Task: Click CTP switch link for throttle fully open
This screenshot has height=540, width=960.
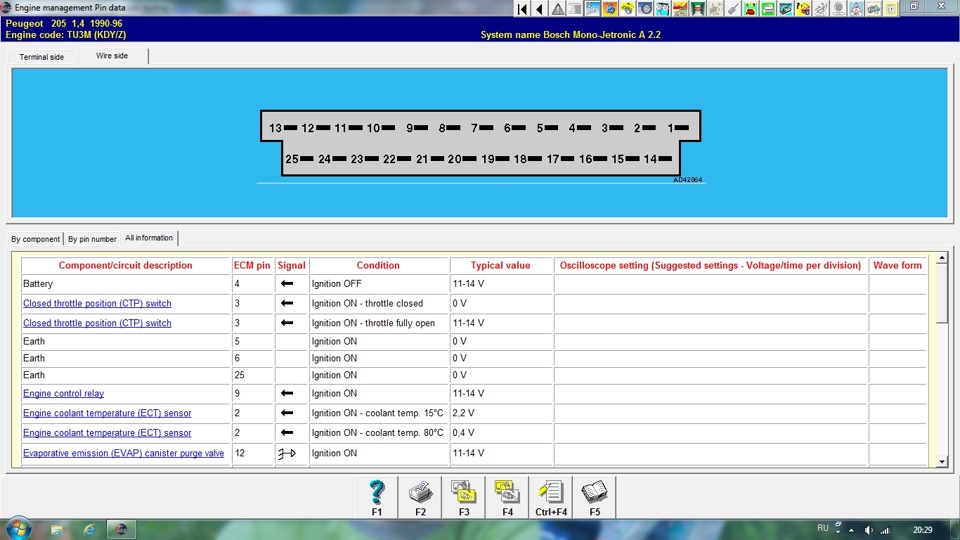Action: 97,324
